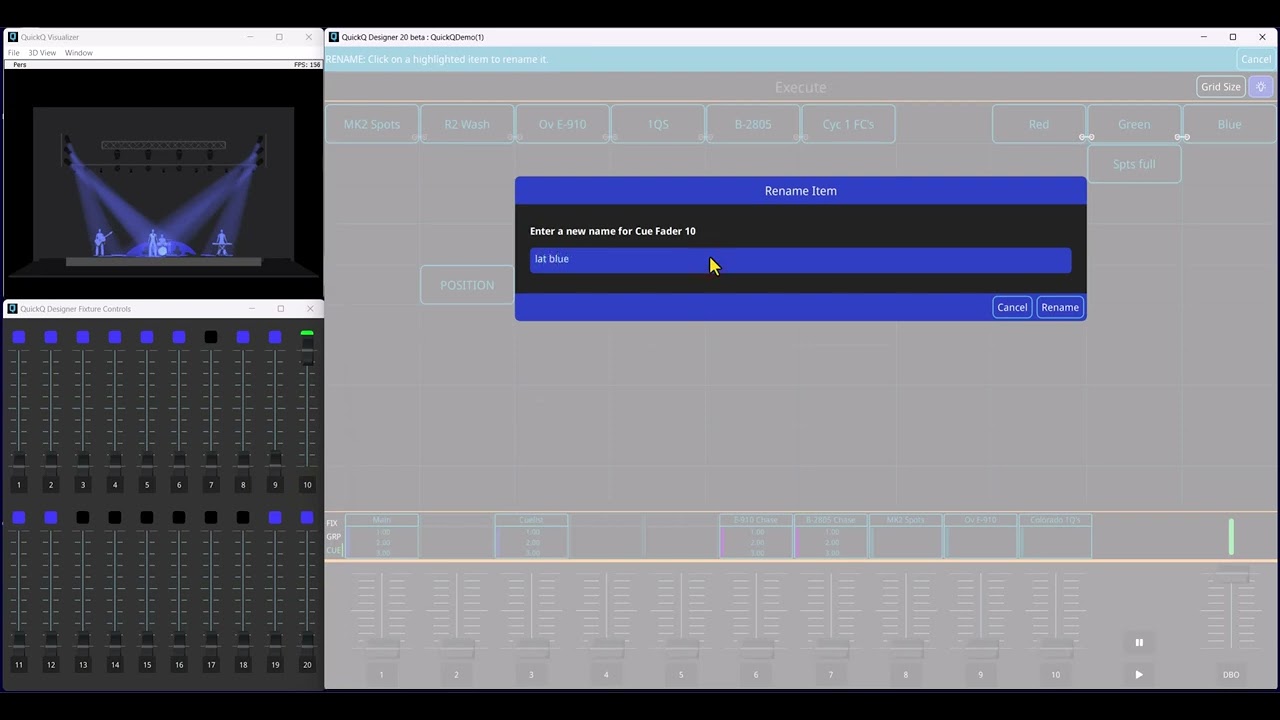Click the 3D stage preview in Visualizer
The height and width of the screenshot is (720, 1280).
click(x=163, y=184)
